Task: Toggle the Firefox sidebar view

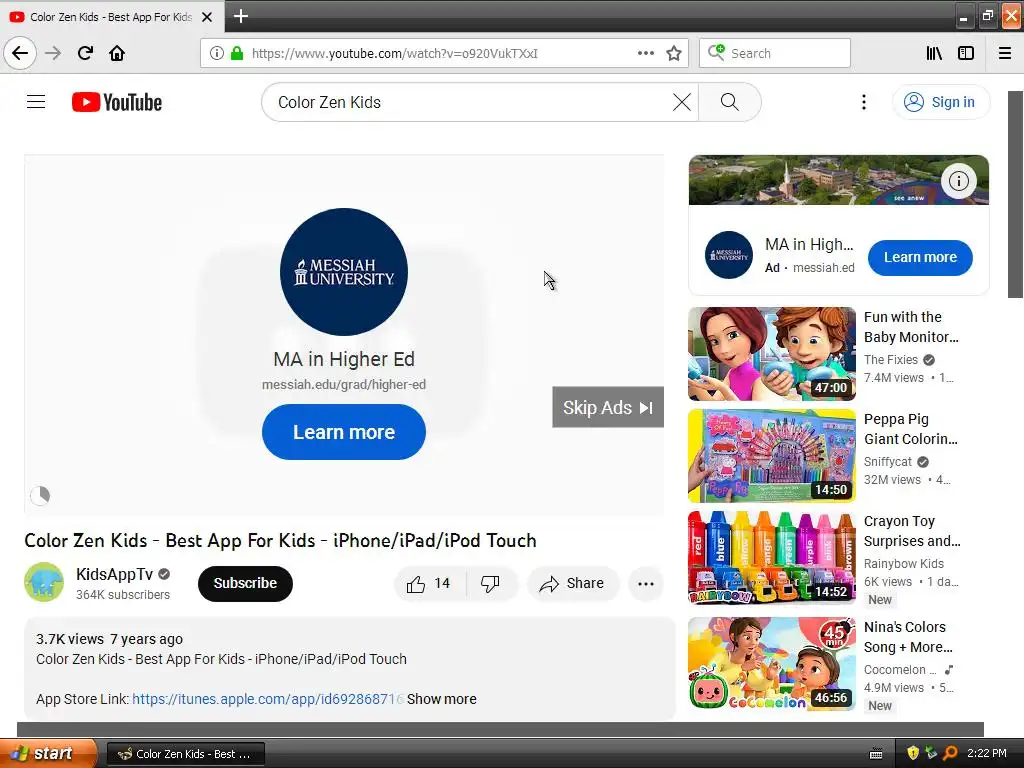Action: tap(966, 53)
